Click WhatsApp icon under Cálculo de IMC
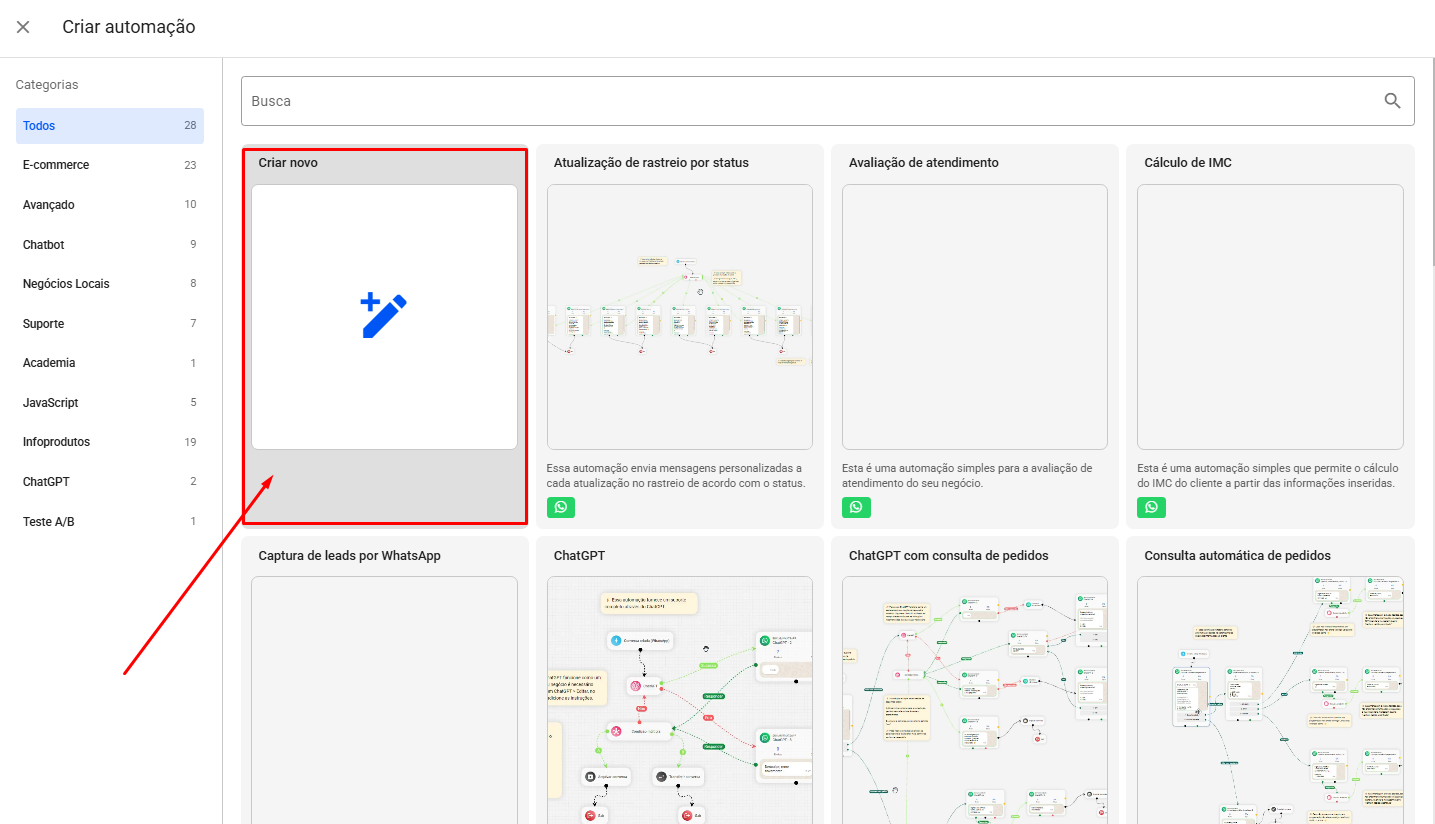Image resolution: width=1435 pixels, height=824 pixels. pos(1151,507)
